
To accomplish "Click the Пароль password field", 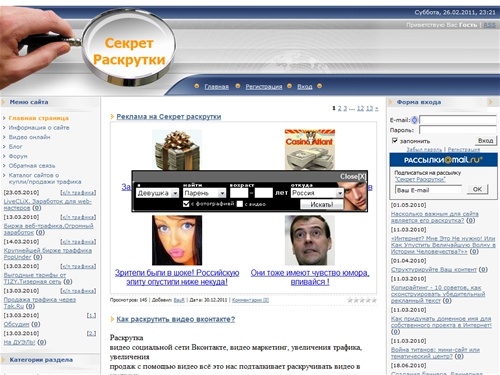I will 458,130.
